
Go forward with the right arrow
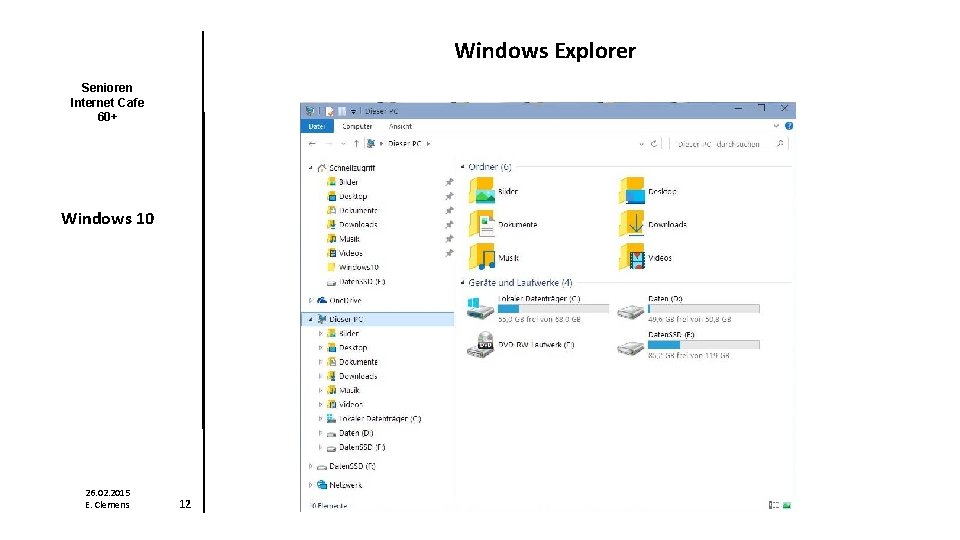tap(329, 144)
